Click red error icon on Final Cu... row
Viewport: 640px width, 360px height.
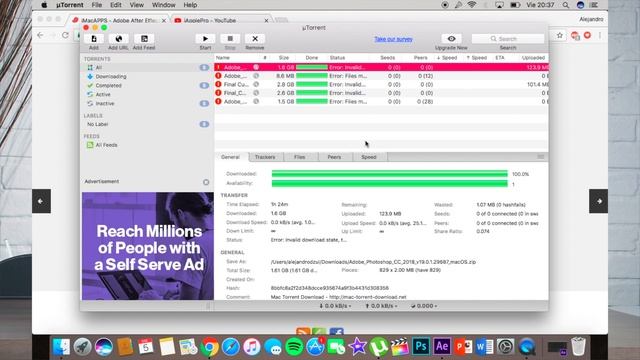(x=218, y=84)
